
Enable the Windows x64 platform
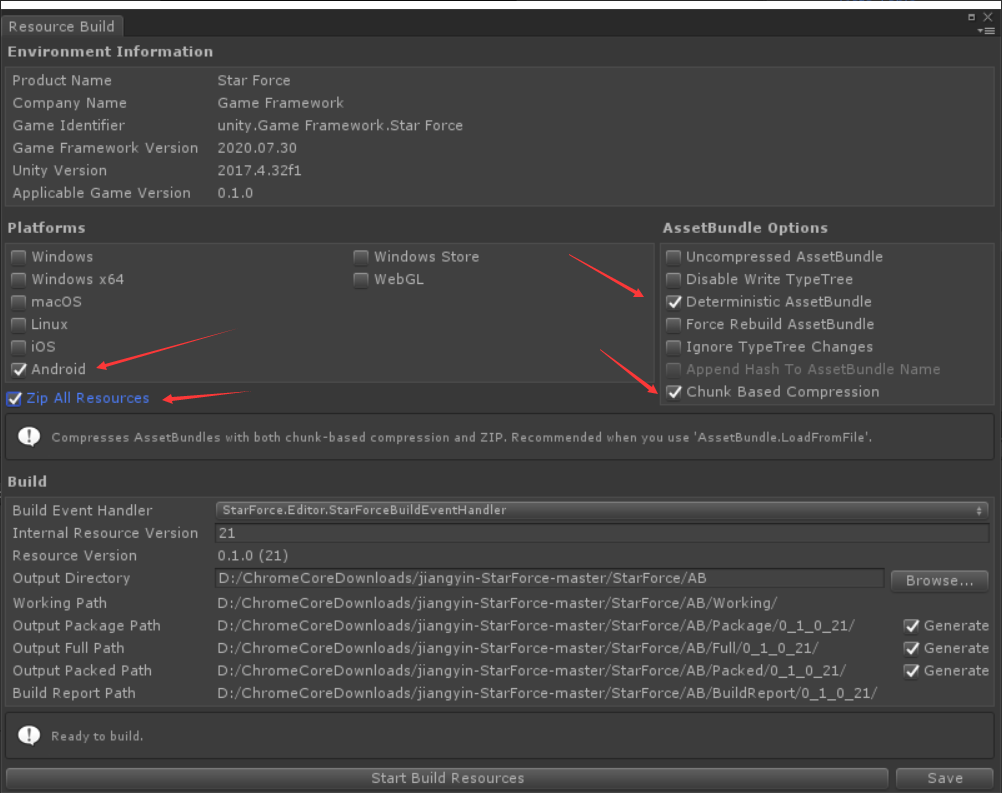[x=17, y=279]
